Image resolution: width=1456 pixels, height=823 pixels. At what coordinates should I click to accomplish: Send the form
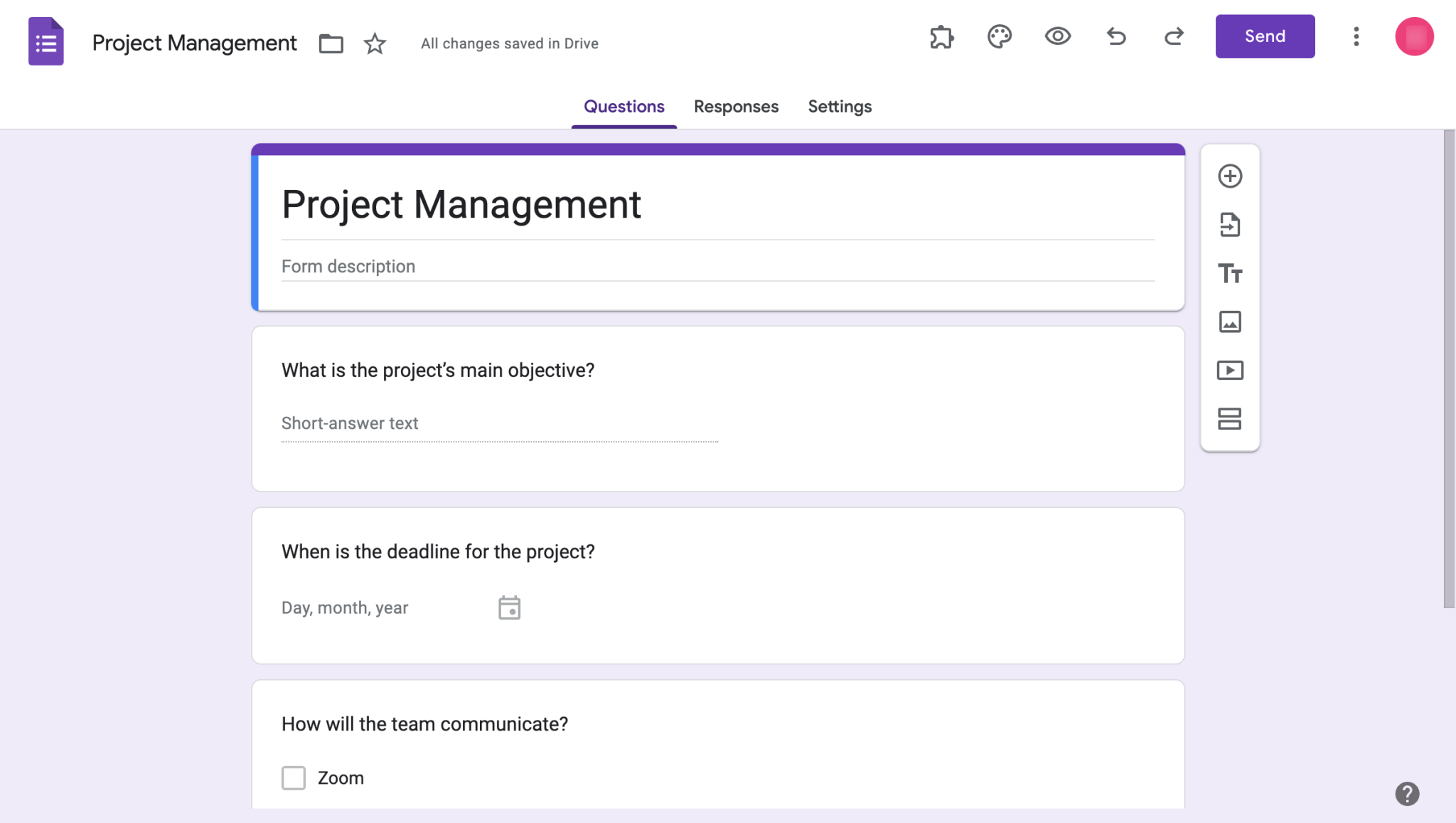(x=1265, y=36)
